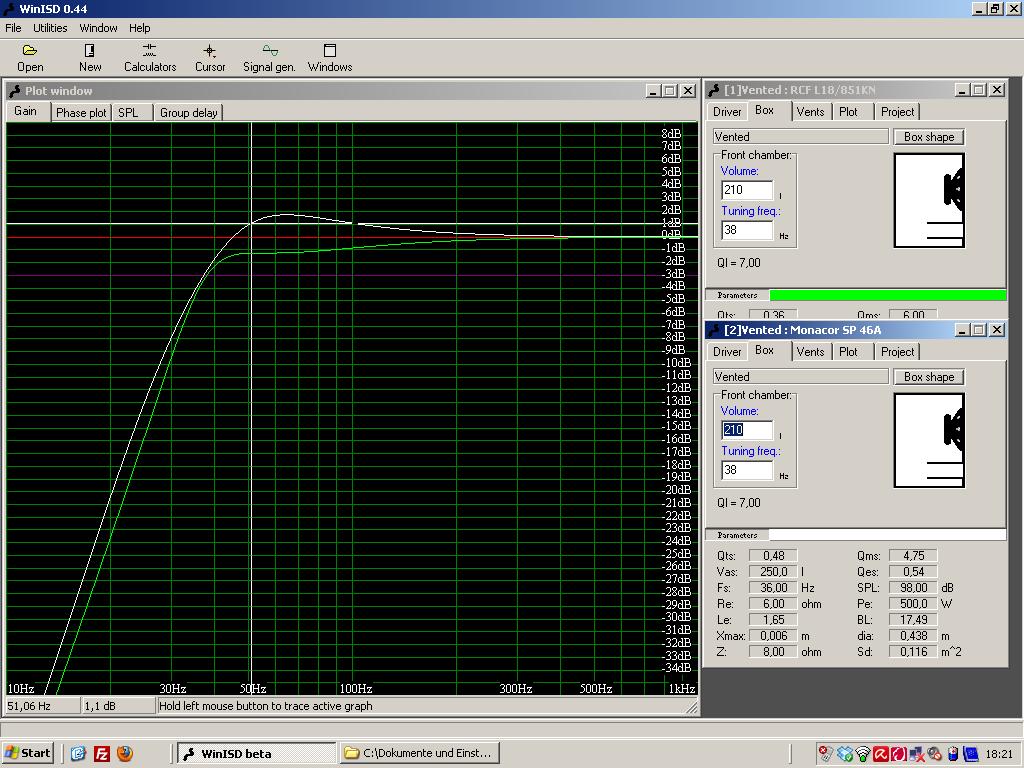
Task: Click the Volume field in Monacor box
Action: coord(747,430)
